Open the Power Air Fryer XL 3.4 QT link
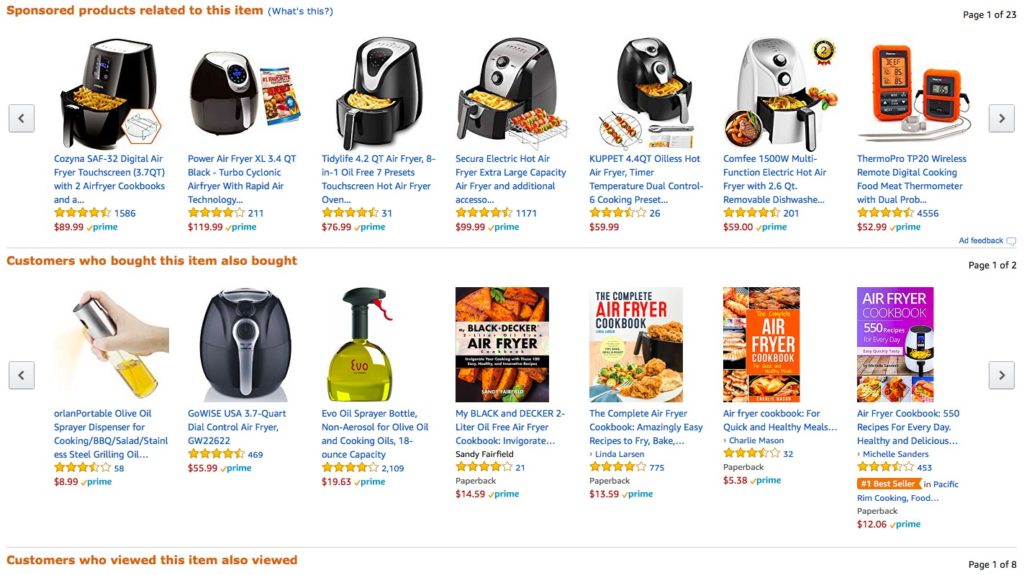The image size is (1024, 575). point(242,179)
